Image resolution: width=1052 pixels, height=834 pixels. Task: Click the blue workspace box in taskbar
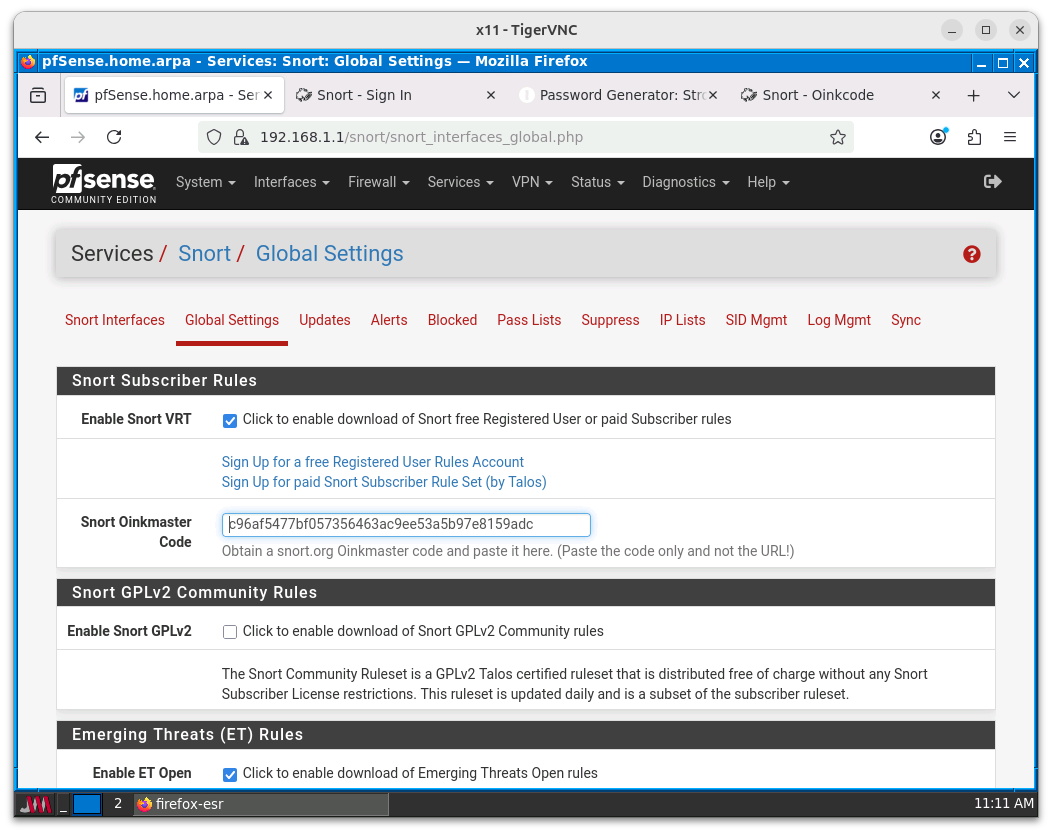click(x=87, y=804)
